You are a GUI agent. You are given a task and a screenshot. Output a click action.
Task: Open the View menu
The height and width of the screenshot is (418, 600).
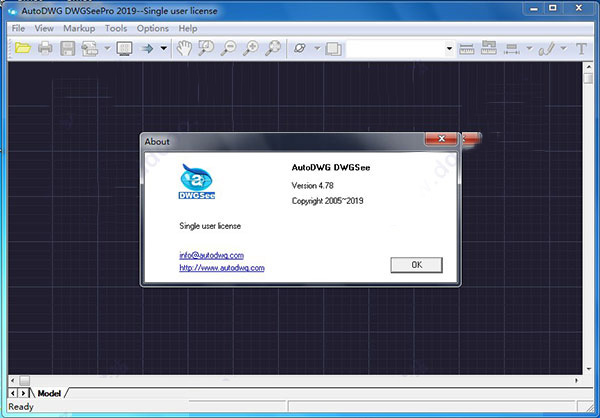point(44,29)
